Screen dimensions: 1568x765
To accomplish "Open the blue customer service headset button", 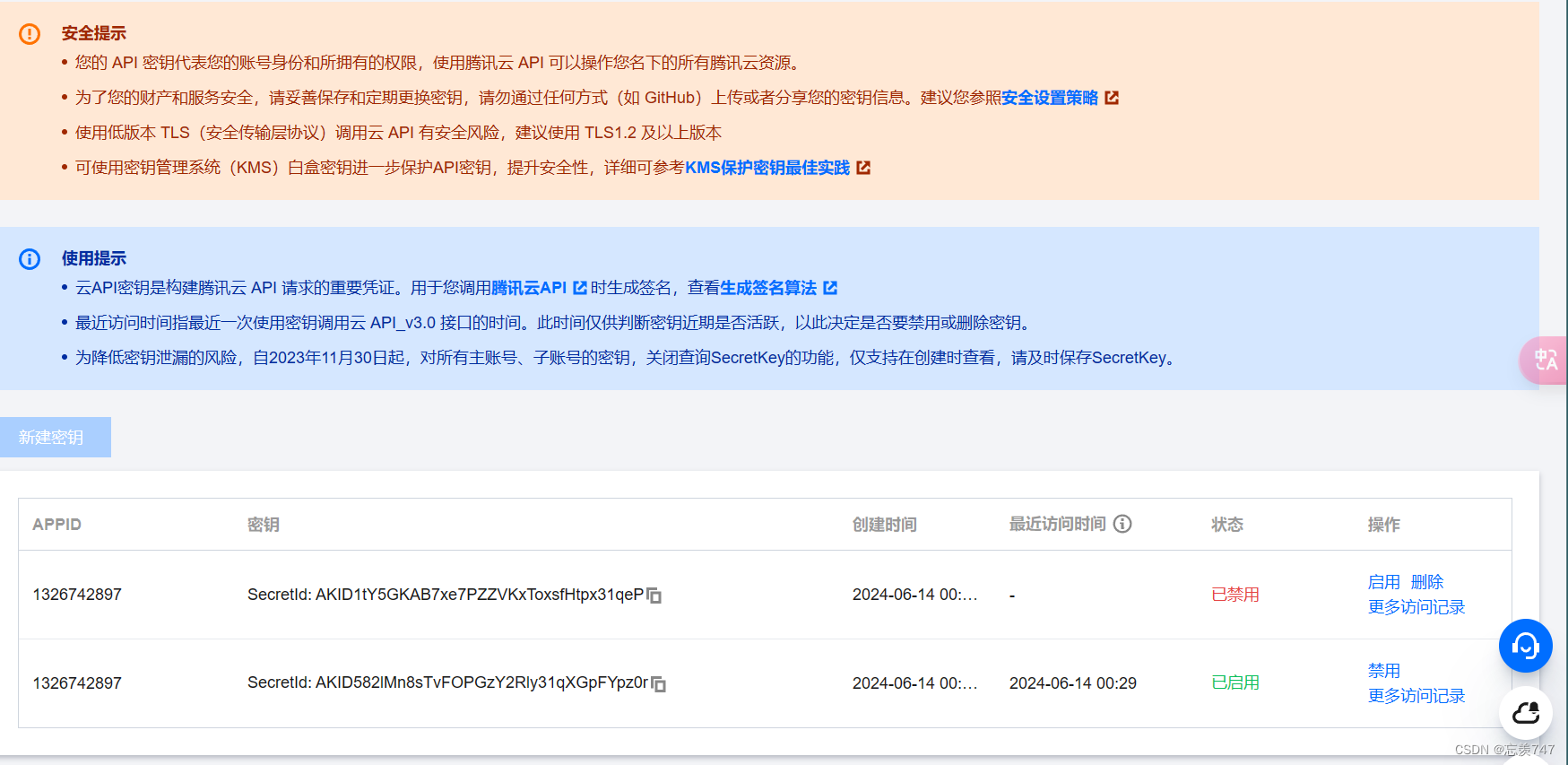I will 1525,646.
